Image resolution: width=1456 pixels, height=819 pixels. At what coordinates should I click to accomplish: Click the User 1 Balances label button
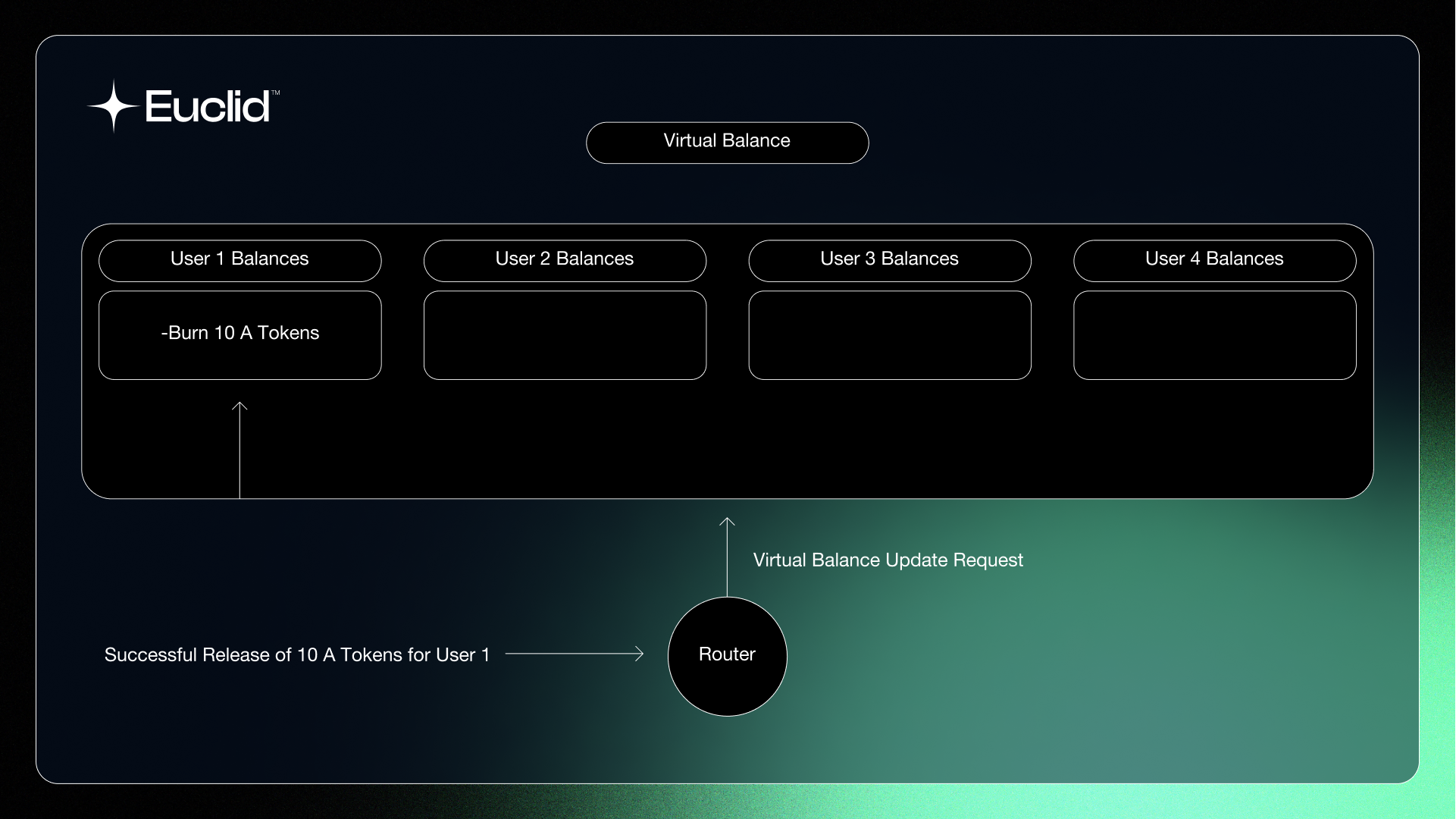click(239, 260)
